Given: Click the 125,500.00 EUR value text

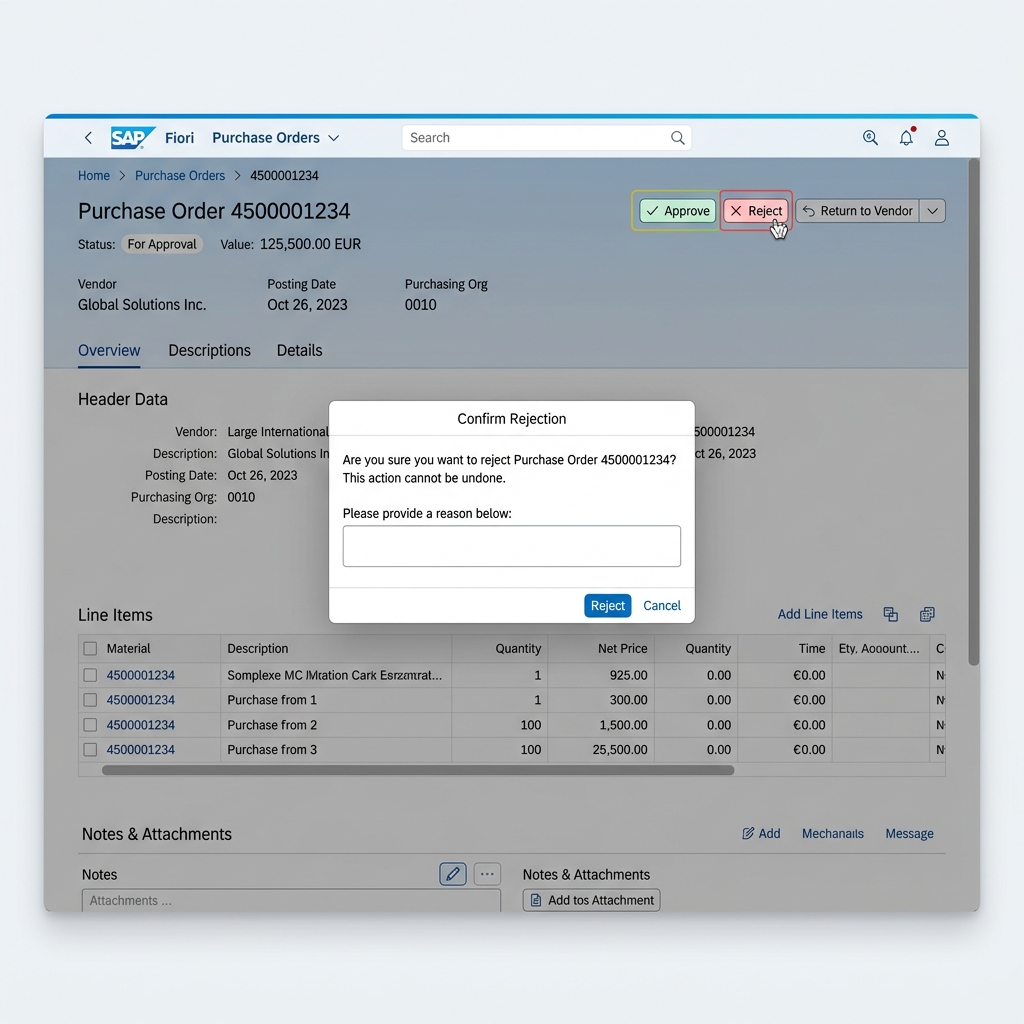Looking at the screenshot, I should point(310,244).
